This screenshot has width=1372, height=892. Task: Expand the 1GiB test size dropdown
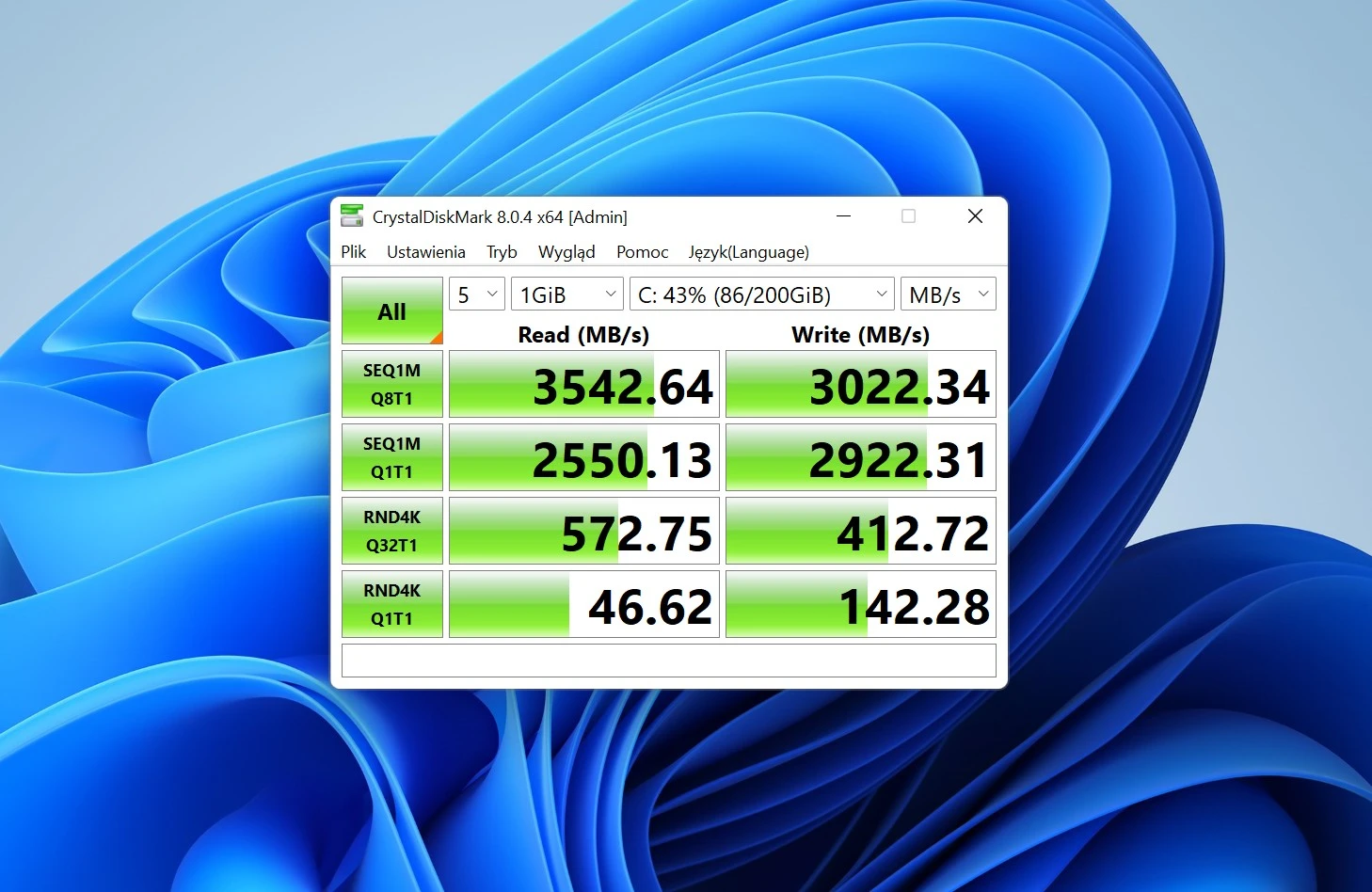click(567, 295)
